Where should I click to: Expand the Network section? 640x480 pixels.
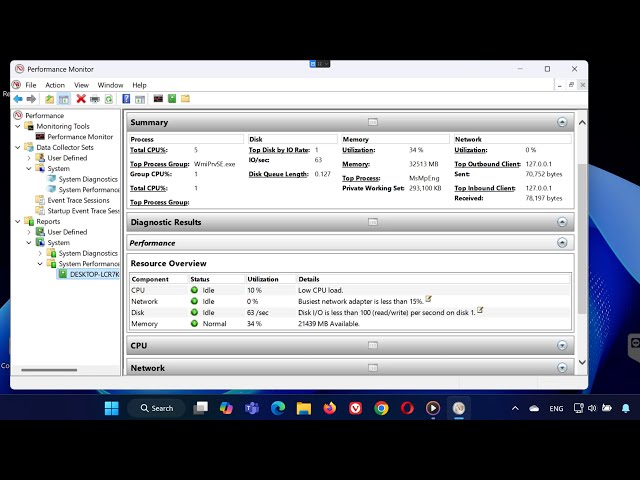tap(562, 368)
